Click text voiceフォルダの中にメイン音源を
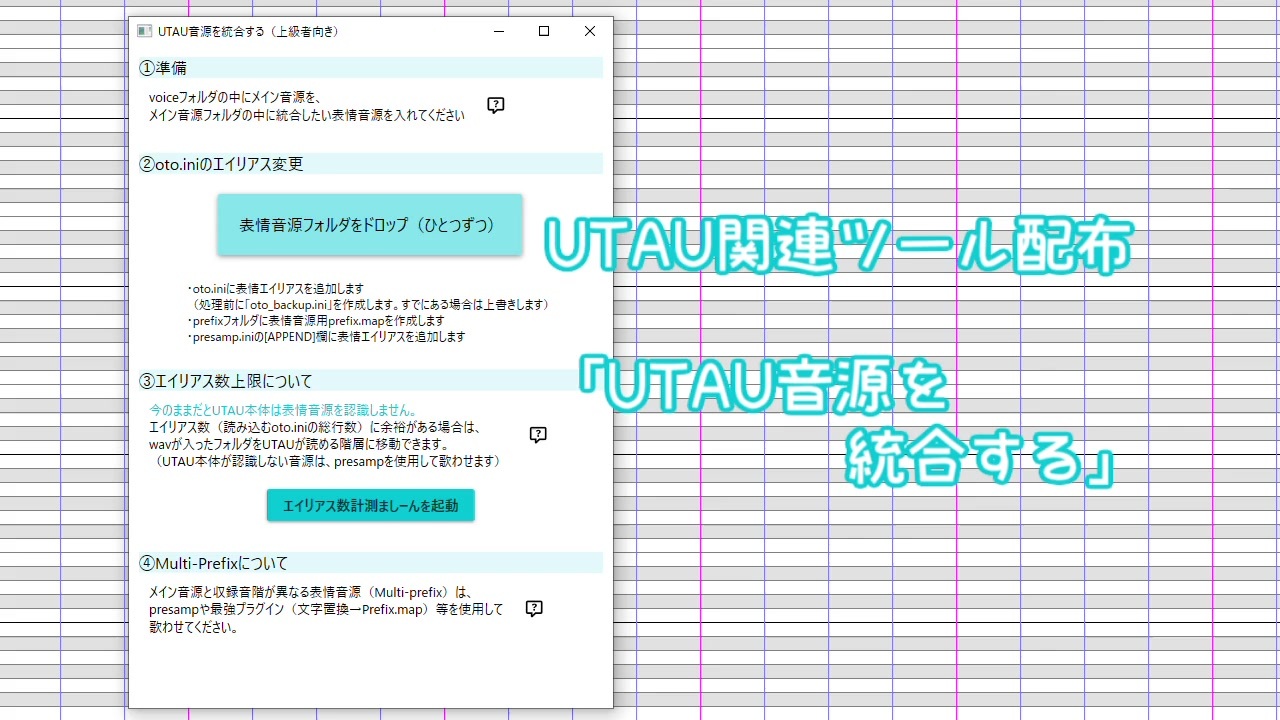The width and height of the screenshot is (1280, 720). coord(234,98)
